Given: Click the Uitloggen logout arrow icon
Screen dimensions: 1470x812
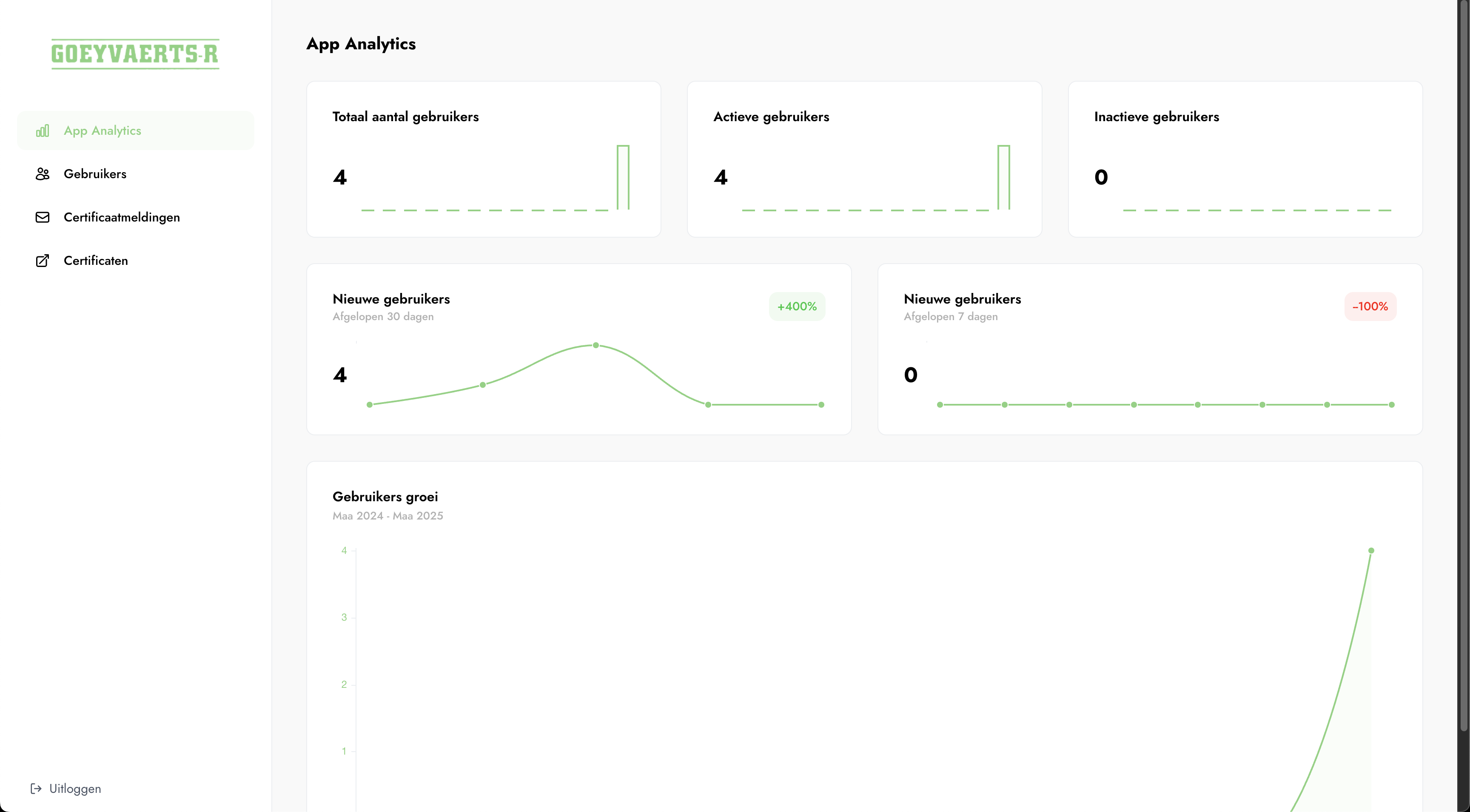Looking at the screenshot, I should pyautogui.click(x=36, y=789).
